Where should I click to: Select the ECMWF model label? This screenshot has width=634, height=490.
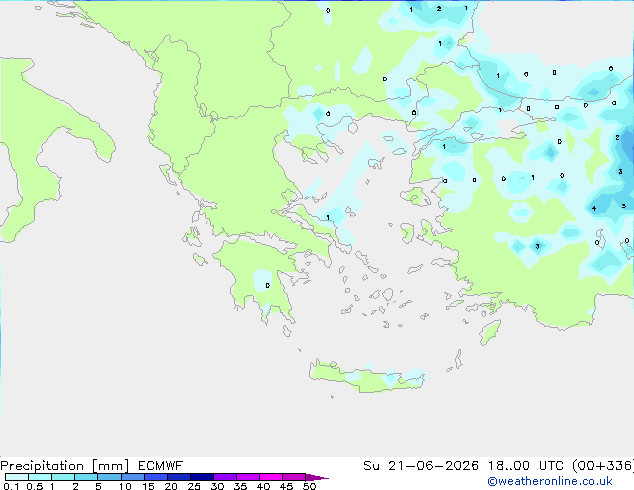click(160, 466)
